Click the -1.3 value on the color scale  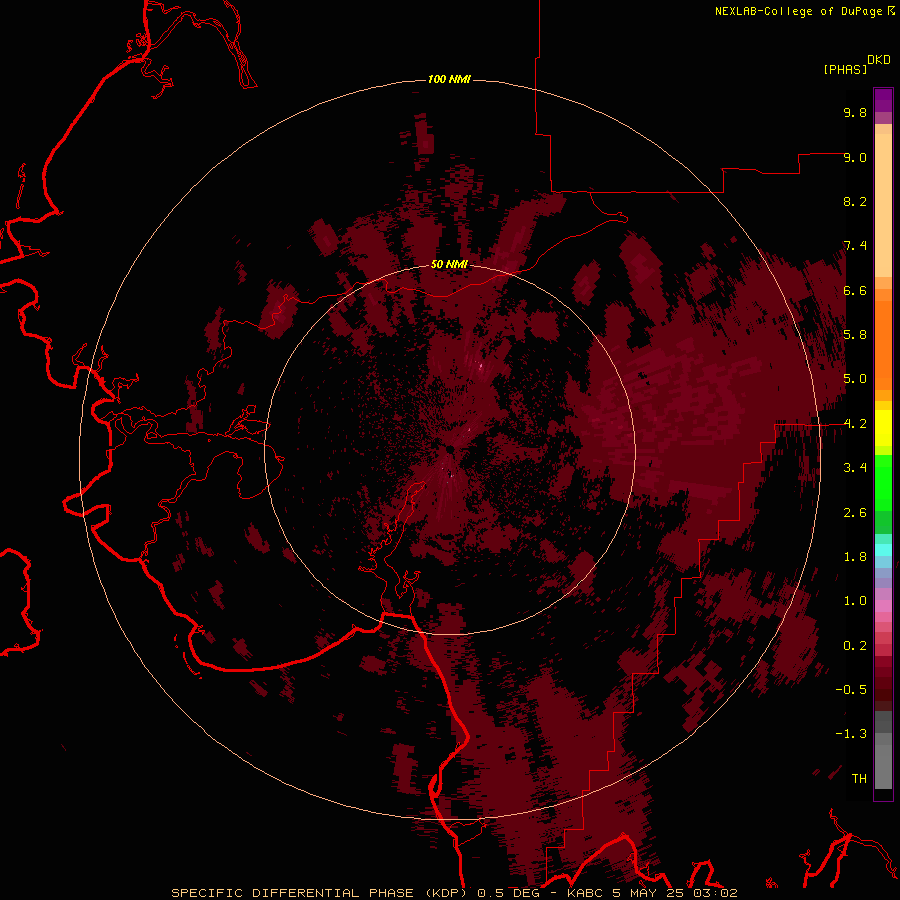pos(851,734)
